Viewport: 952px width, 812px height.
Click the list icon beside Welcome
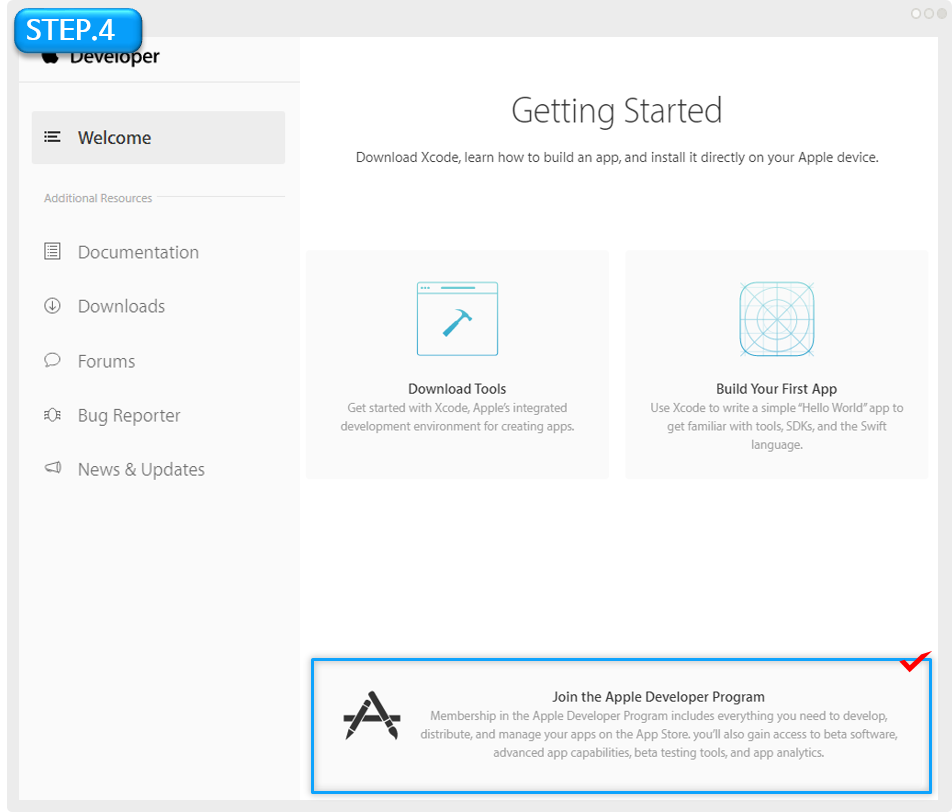53,137
